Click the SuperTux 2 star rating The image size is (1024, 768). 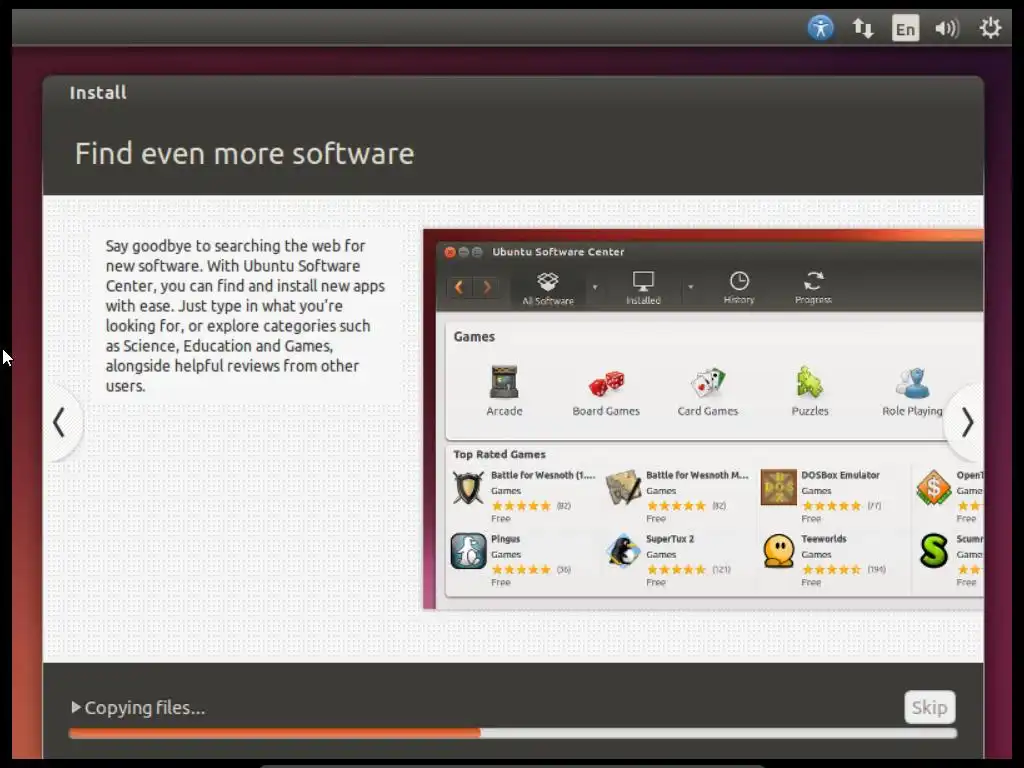[x=676, y=569]
